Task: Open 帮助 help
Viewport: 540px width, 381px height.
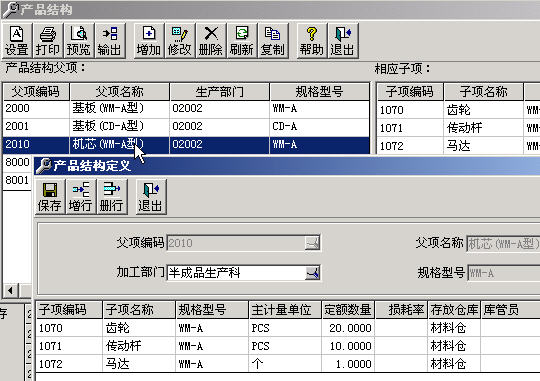Action: [312, 41]
